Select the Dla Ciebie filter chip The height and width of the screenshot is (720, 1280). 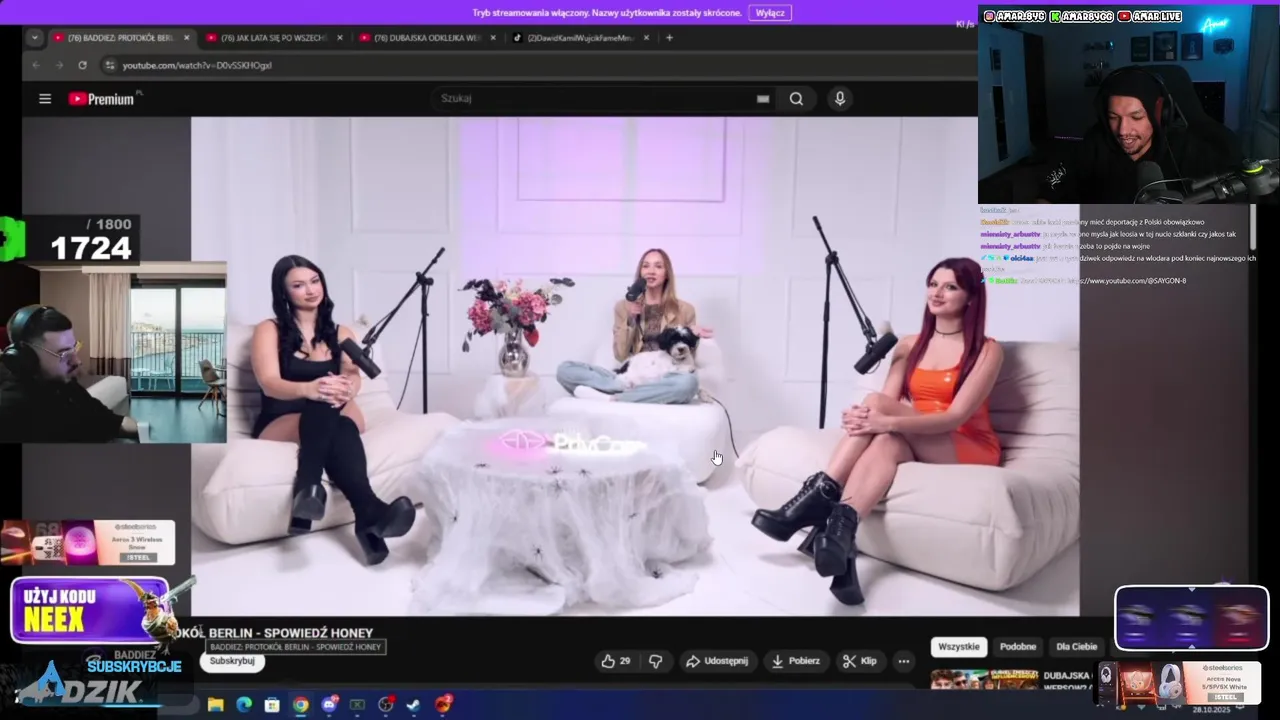click(1077, 647)
